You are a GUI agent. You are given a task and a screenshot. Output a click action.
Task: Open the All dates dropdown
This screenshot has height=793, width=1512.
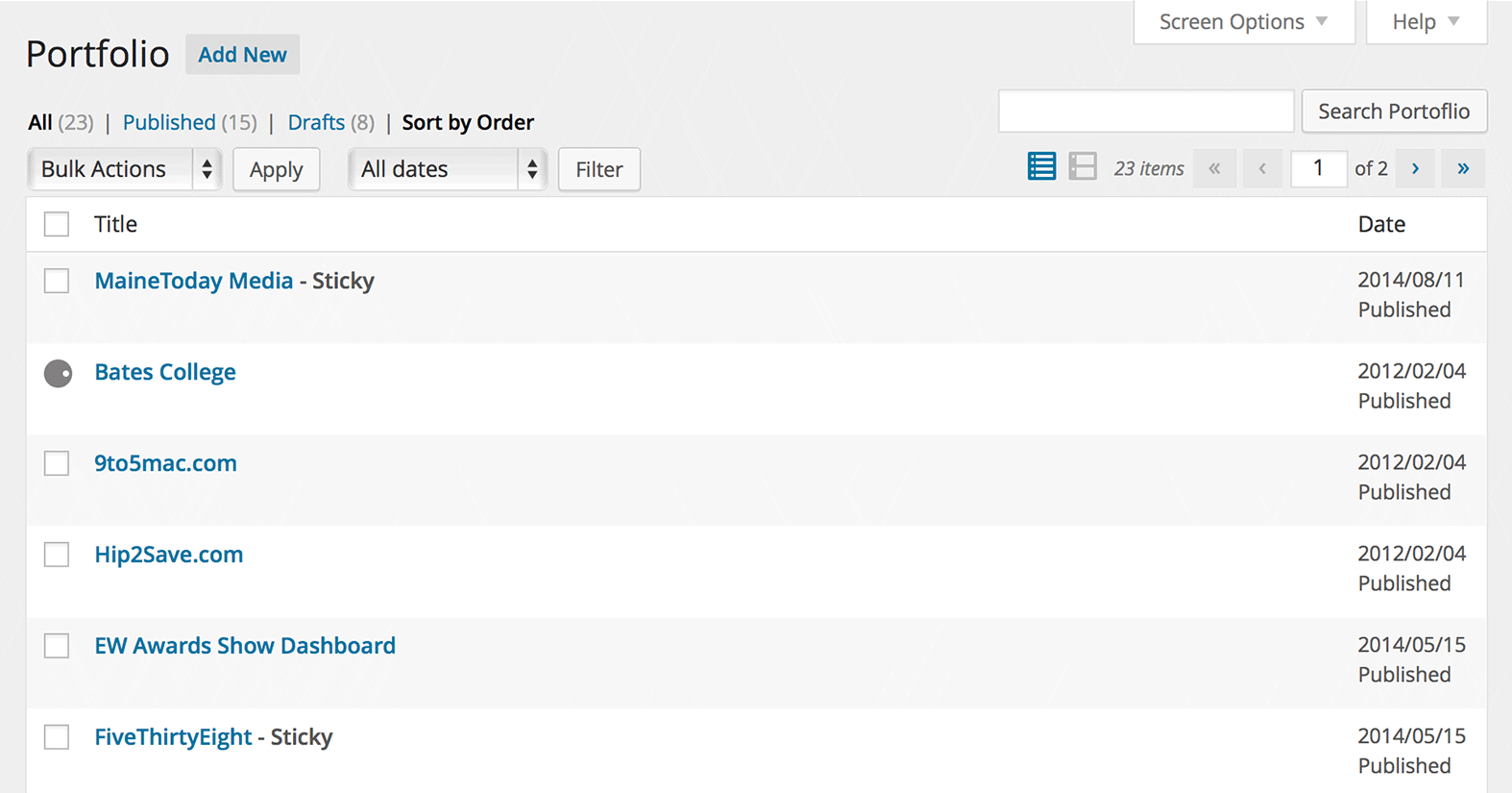click(x=448, y=169)
